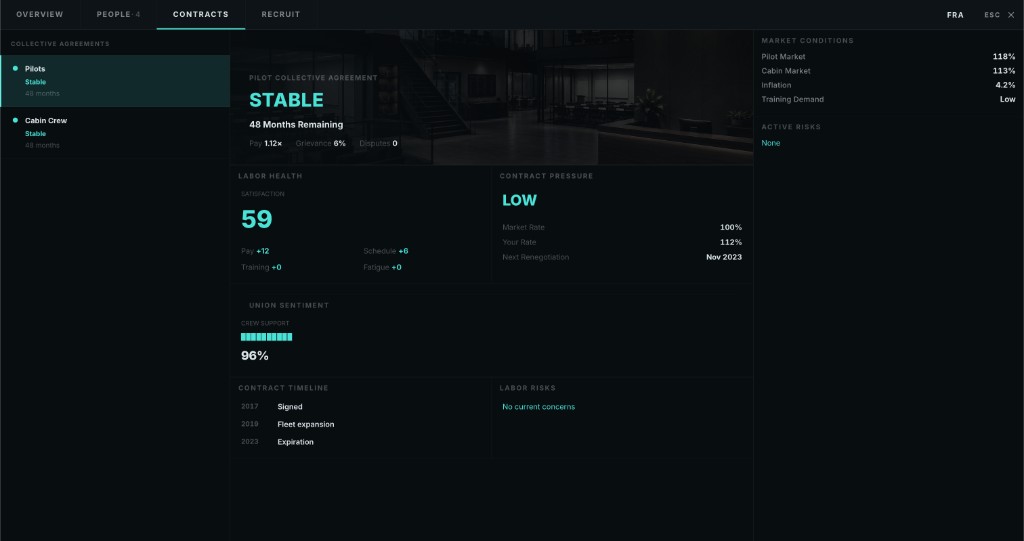
Task: Click the LOW contract pressure value
Action: [519, 201]
